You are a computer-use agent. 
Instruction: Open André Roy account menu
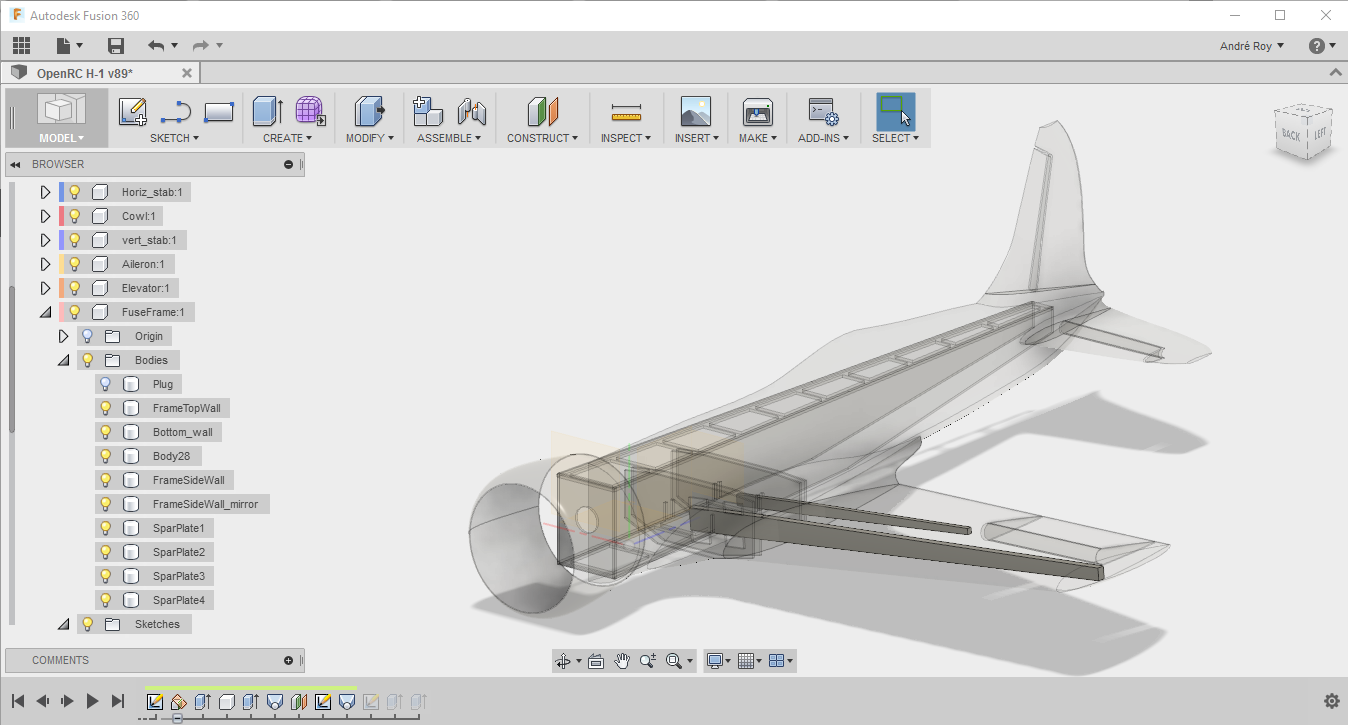coord(1252,46)
